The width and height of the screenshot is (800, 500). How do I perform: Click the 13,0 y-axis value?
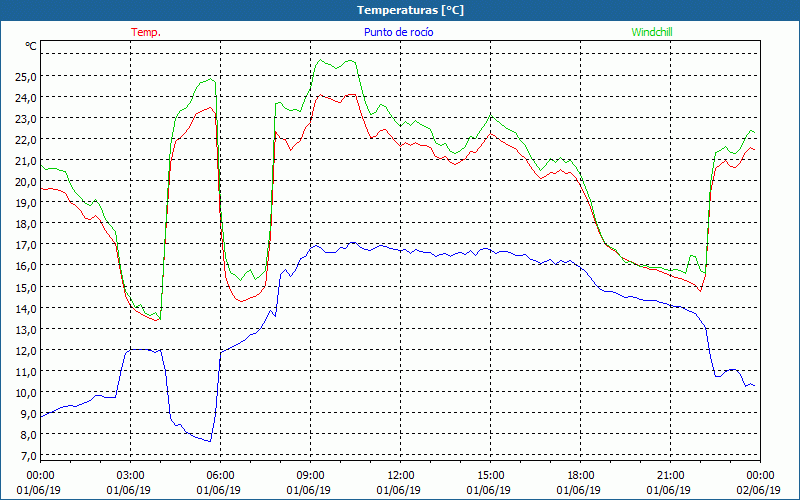pyautogui.click(x=27, y=330)
